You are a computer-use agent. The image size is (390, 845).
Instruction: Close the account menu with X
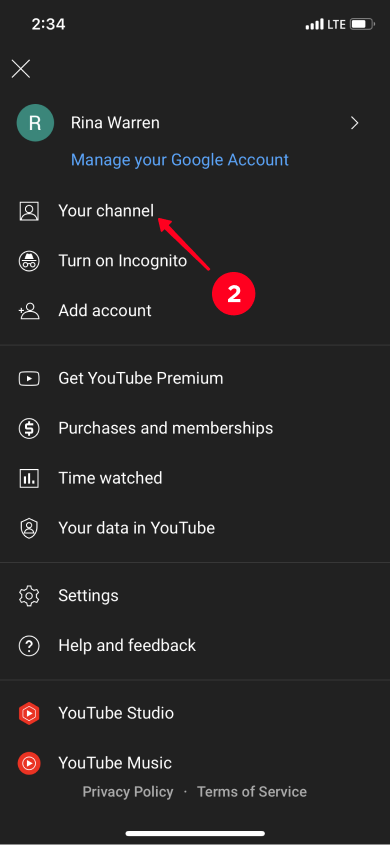[21, 69]
